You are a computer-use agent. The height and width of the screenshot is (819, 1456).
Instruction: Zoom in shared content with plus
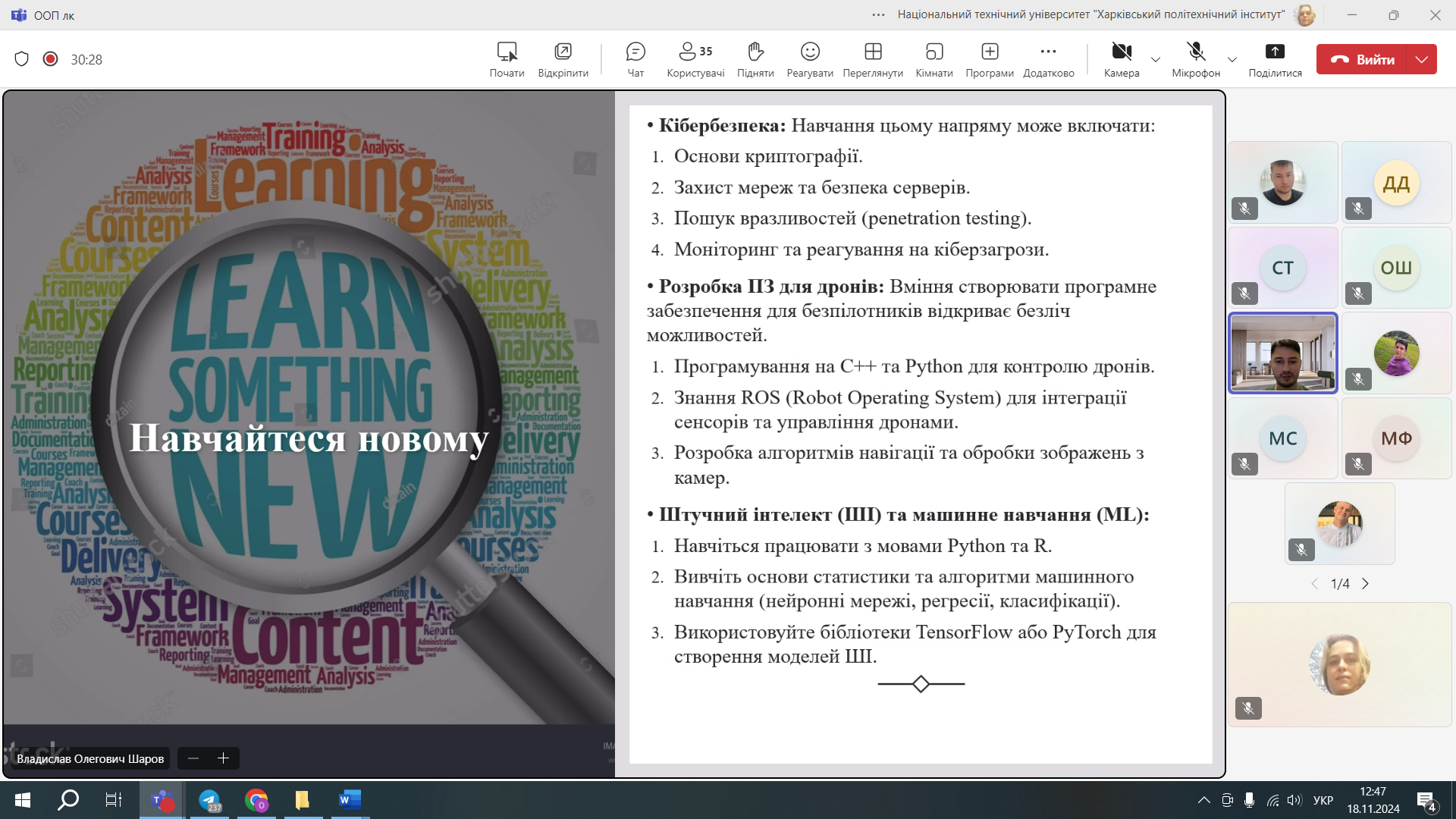pyautogui.click(x=223, y=758)
